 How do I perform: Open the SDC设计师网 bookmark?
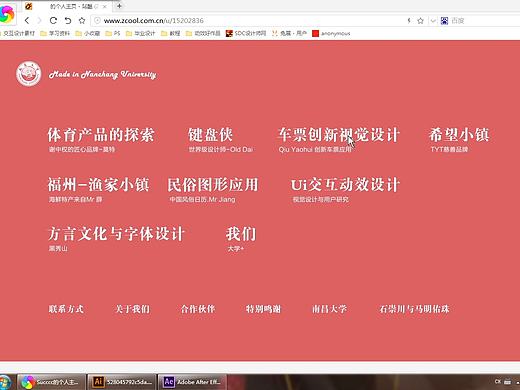coord(246,33)
